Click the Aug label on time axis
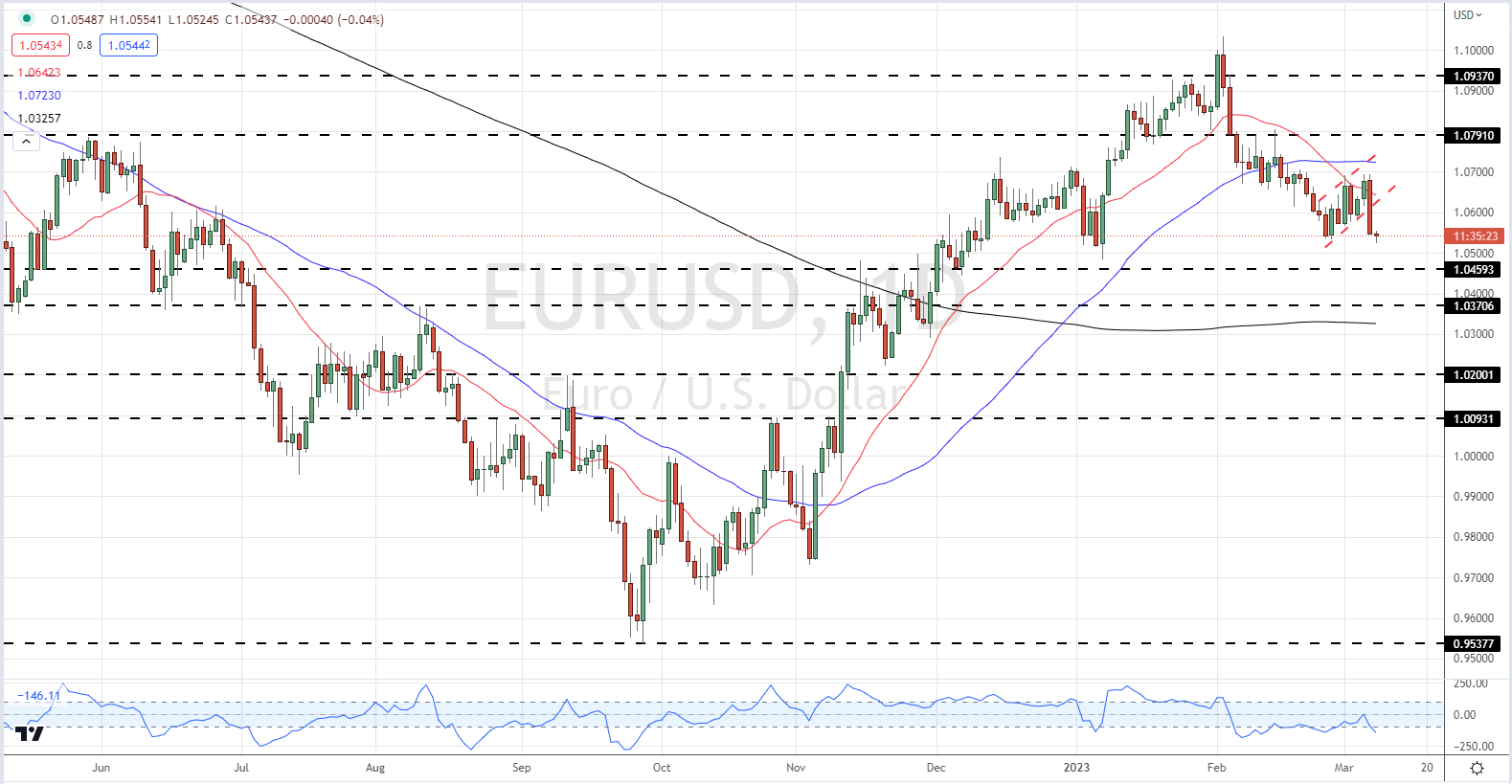Image resolution: width=1512 pixels, height=784 pixels. click(x=375, y=768)
